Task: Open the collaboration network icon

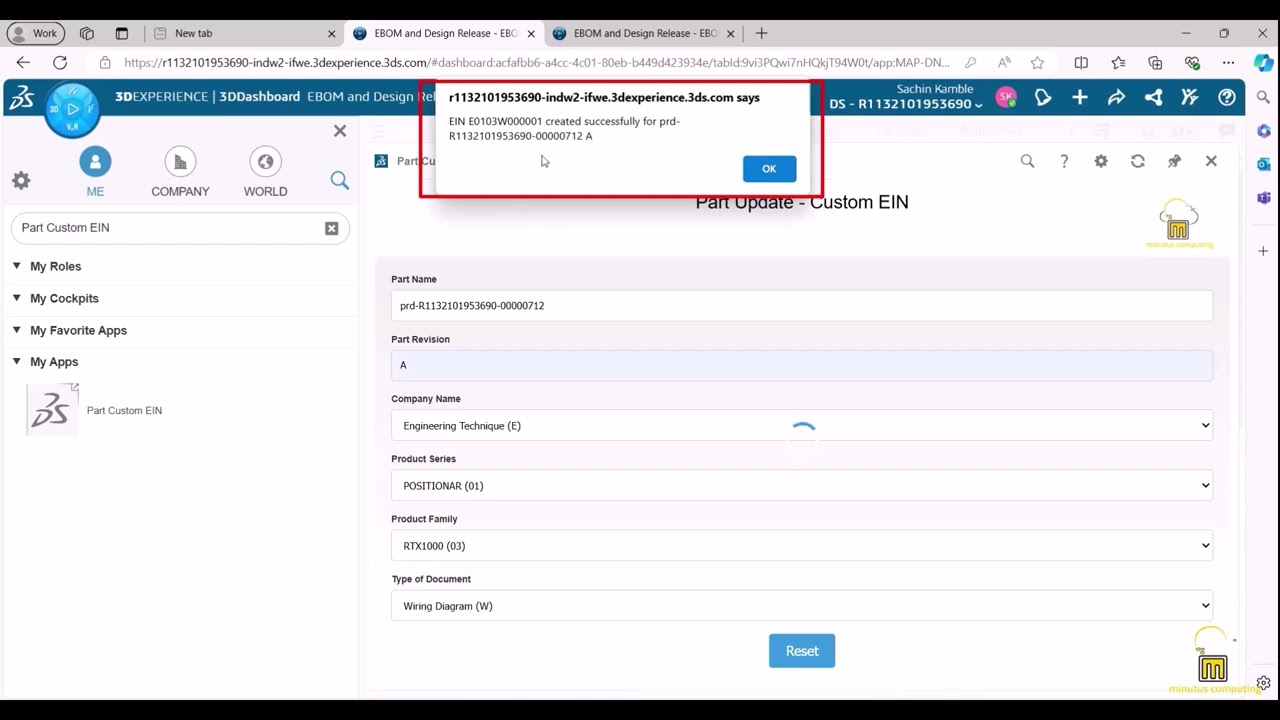Action: point(1153,97)
